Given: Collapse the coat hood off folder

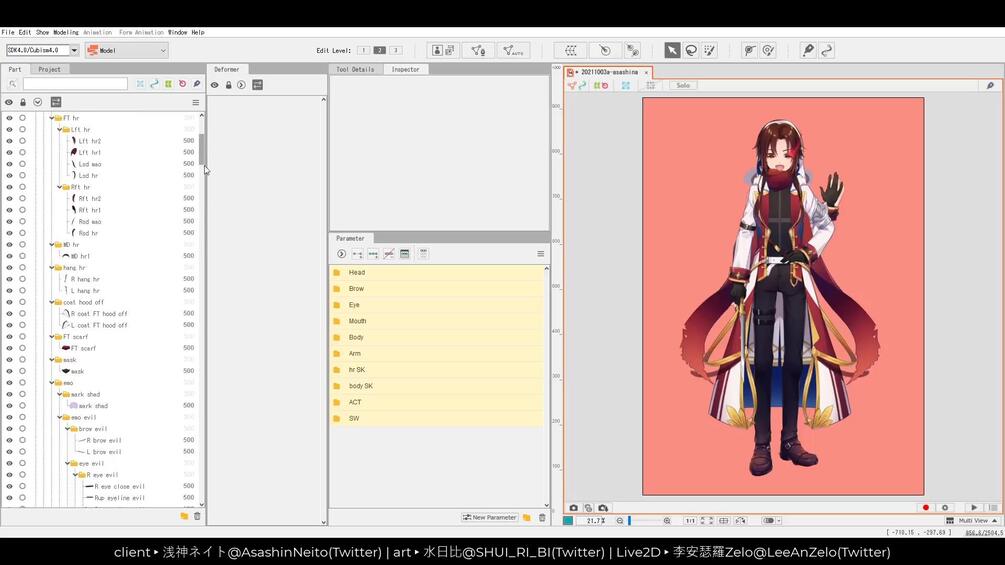Looking at the screenshot, I should [x=52, y=302].
